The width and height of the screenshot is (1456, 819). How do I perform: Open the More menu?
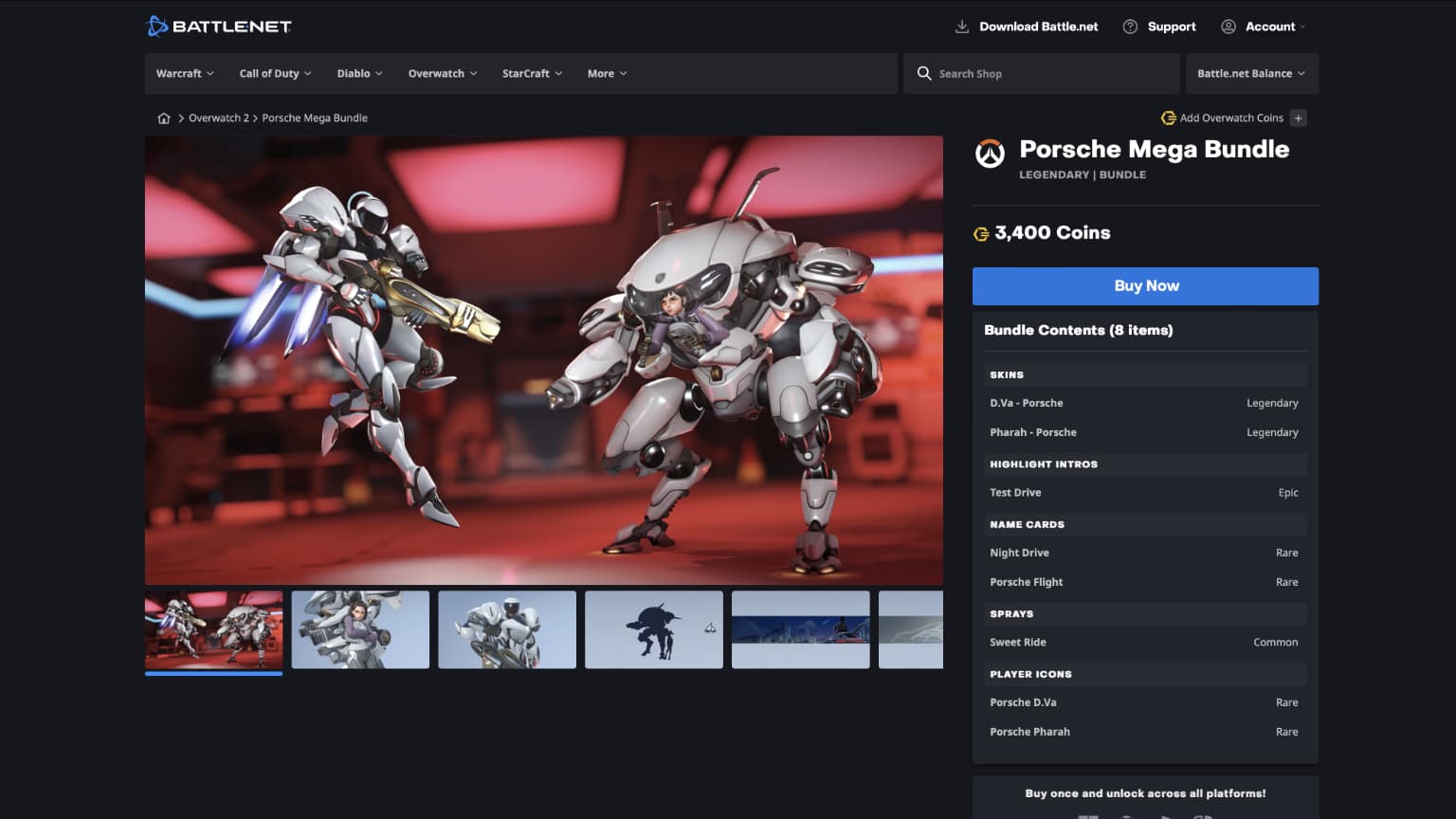(x=607, y=73)
